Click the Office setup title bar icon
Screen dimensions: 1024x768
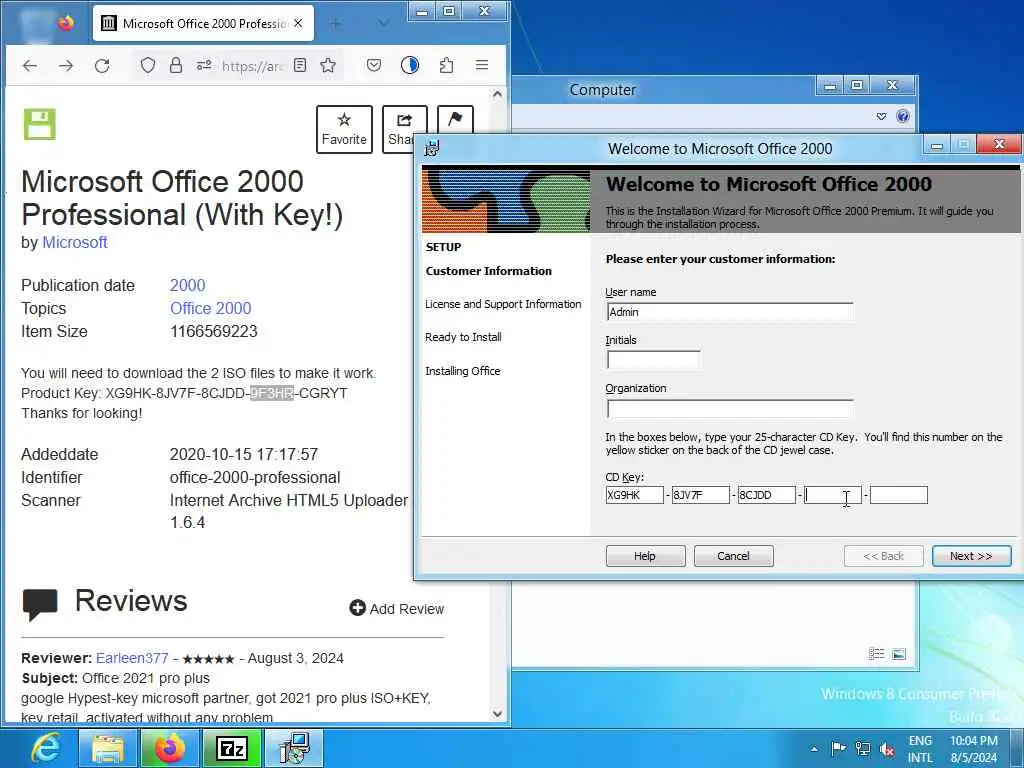(432, 148)
